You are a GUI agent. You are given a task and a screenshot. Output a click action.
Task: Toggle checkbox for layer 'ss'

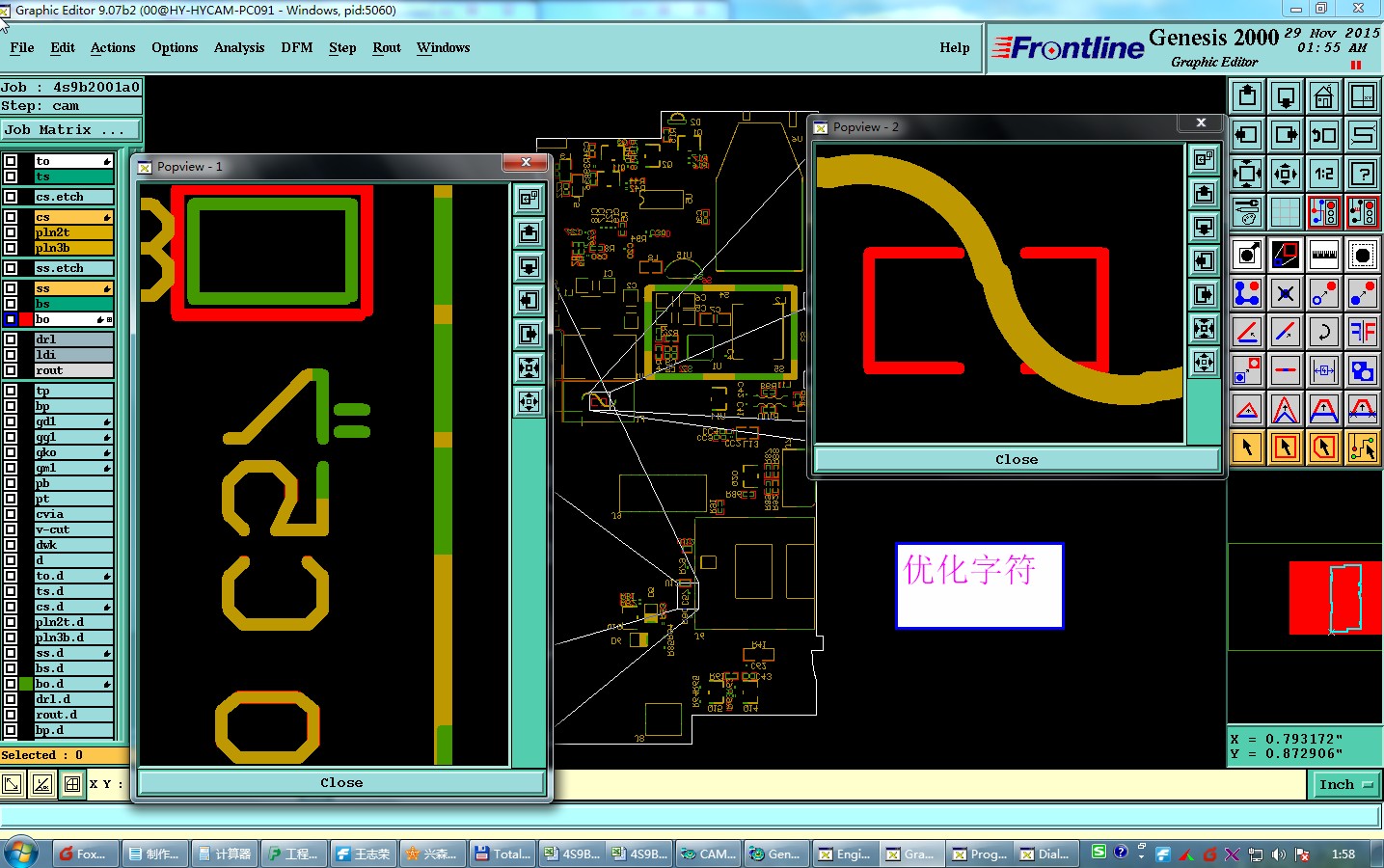[x=11, y=288]
